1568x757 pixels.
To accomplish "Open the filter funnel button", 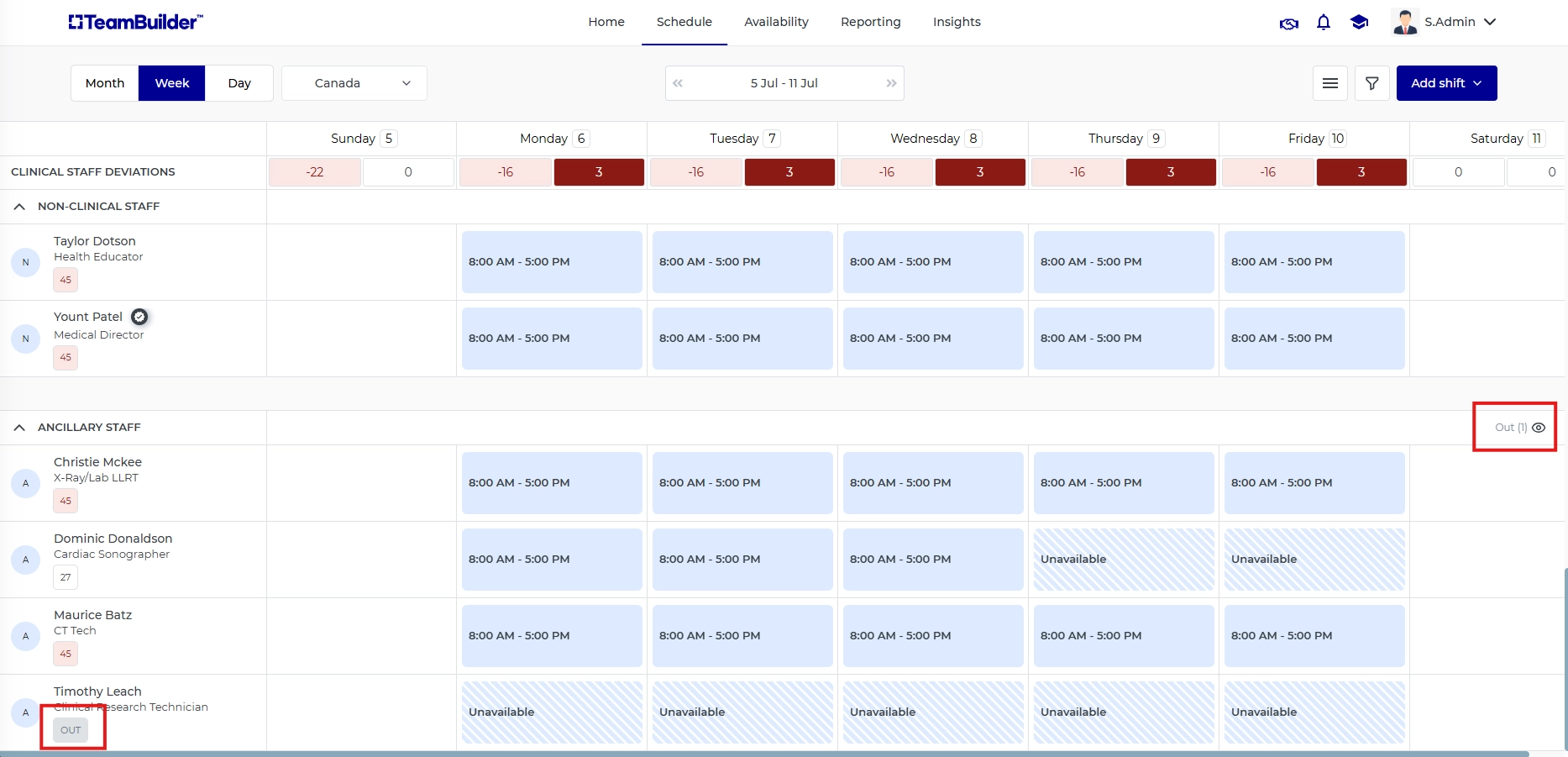I will [1372, 83].
